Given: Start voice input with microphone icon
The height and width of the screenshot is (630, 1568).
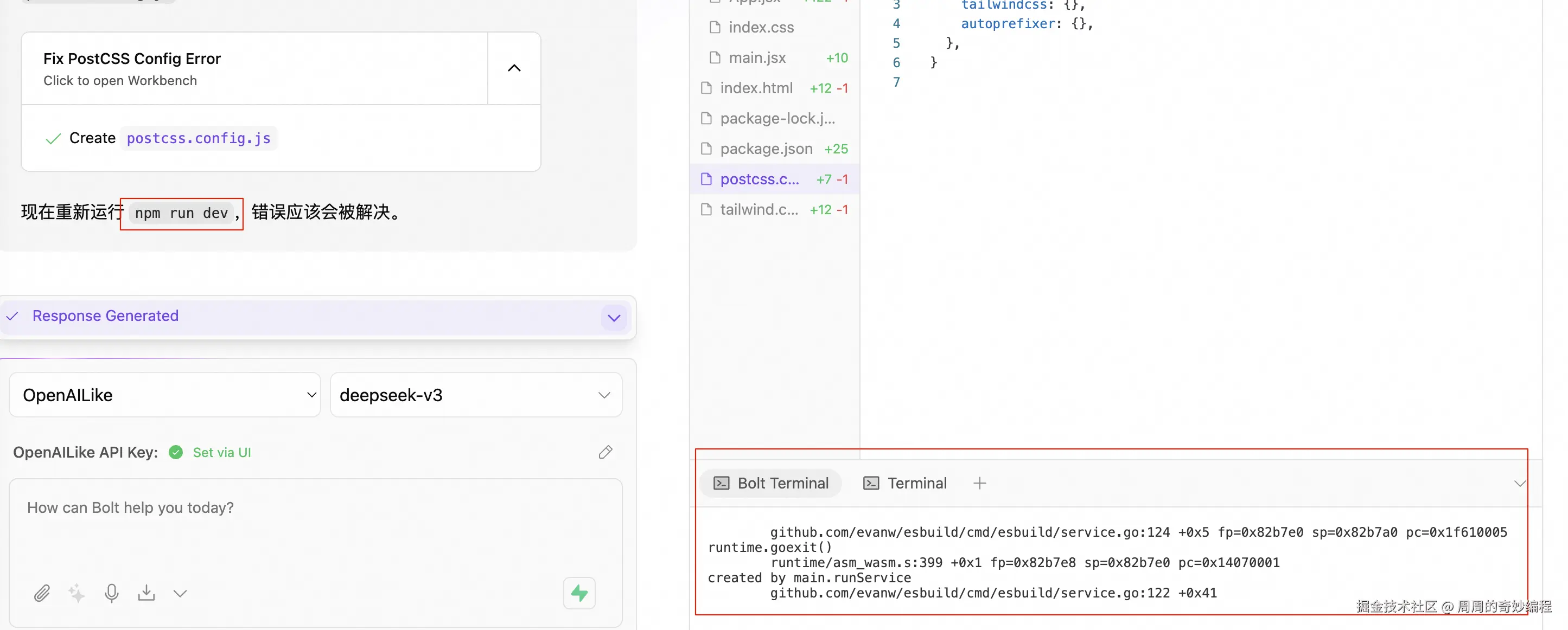Looking at the screenshot, I should click(x=111, y=593).
